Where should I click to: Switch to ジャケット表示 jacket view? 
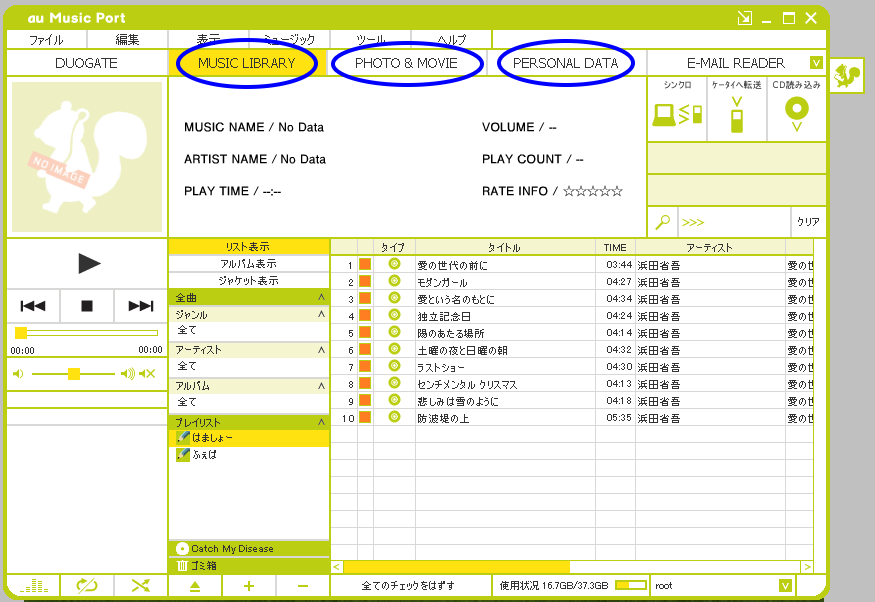click(249, 281)
